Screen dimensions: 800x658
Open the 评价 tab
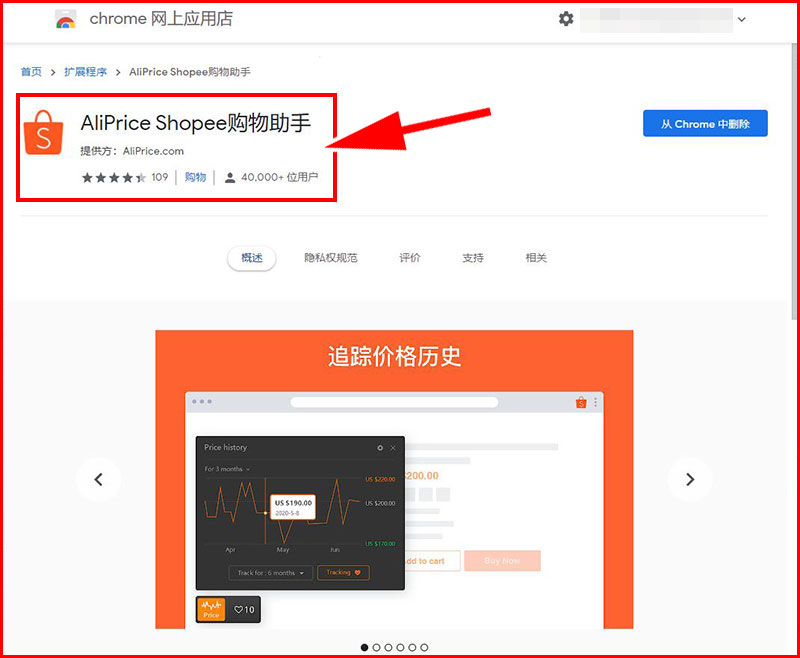409,258
